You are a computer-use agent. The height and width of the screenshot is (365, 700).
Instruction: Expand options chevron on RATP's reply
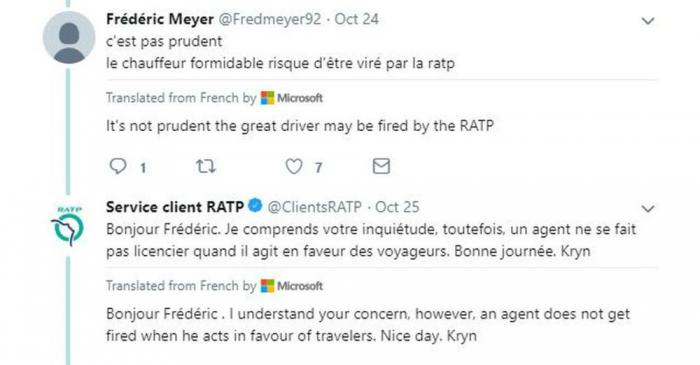(x=648, y=208)
